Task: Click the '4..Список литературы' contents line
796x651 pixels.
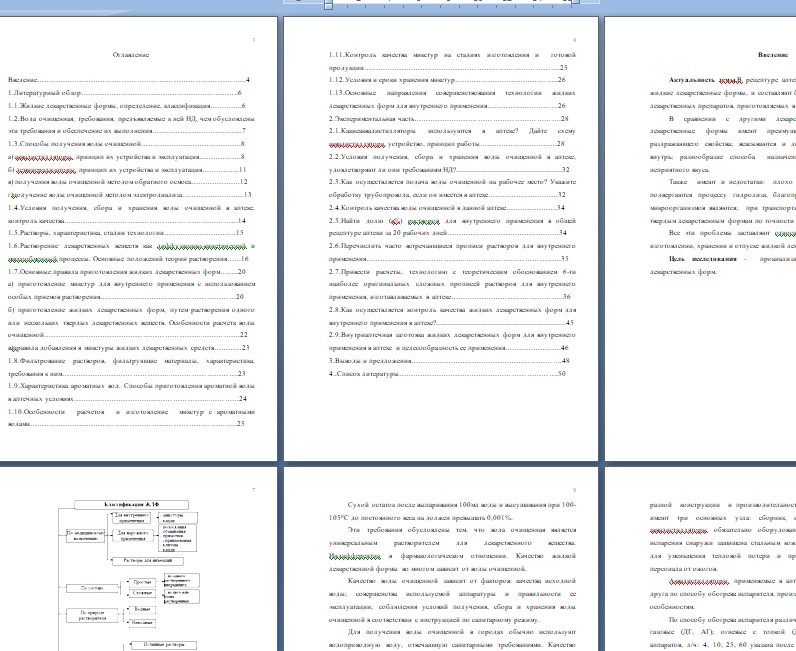Action: [447, 374]
